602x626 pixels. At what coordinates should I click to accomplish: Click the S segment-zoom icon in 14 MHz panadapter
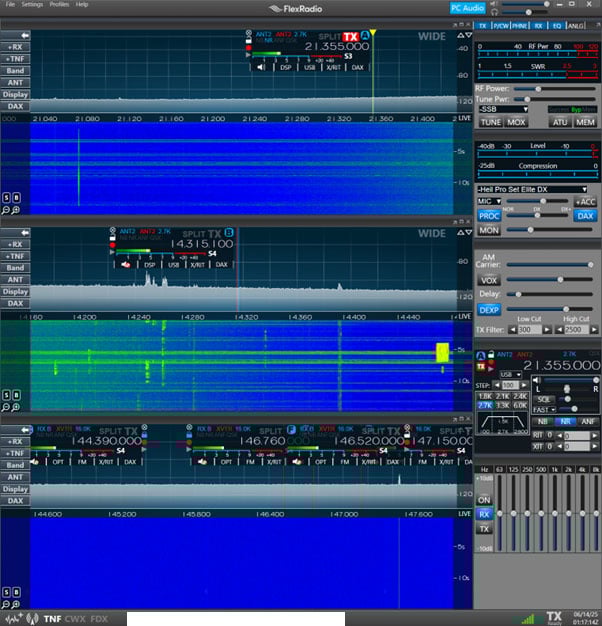coord(6,395)
